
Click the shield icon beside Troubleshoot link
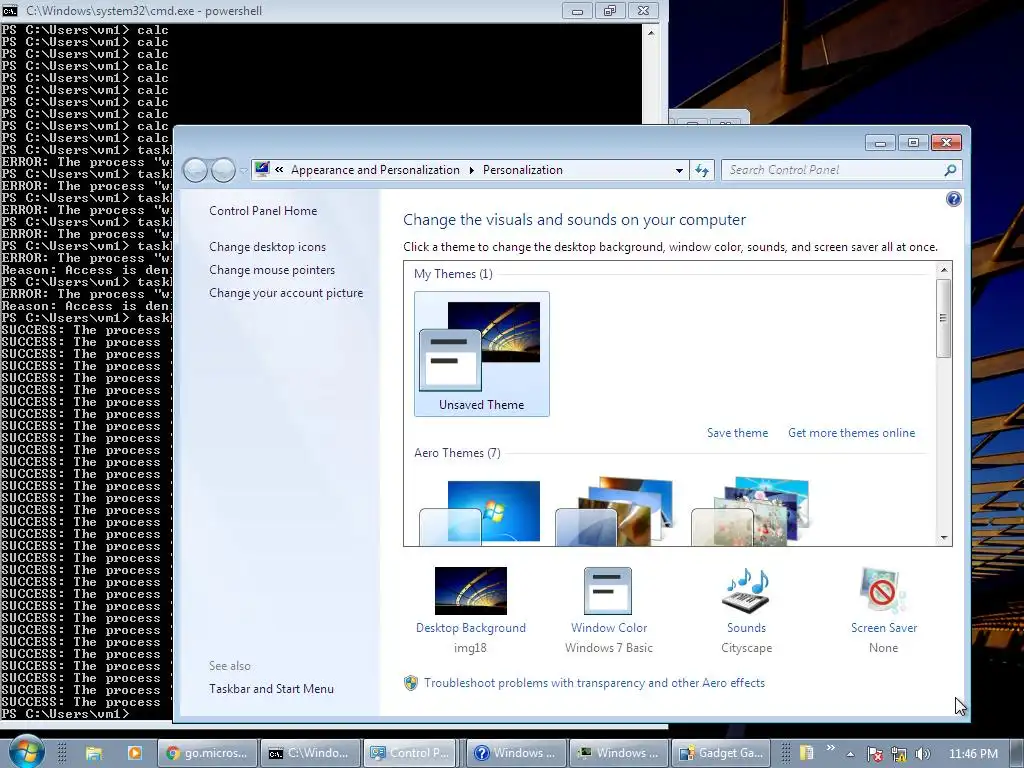[411, 683]
